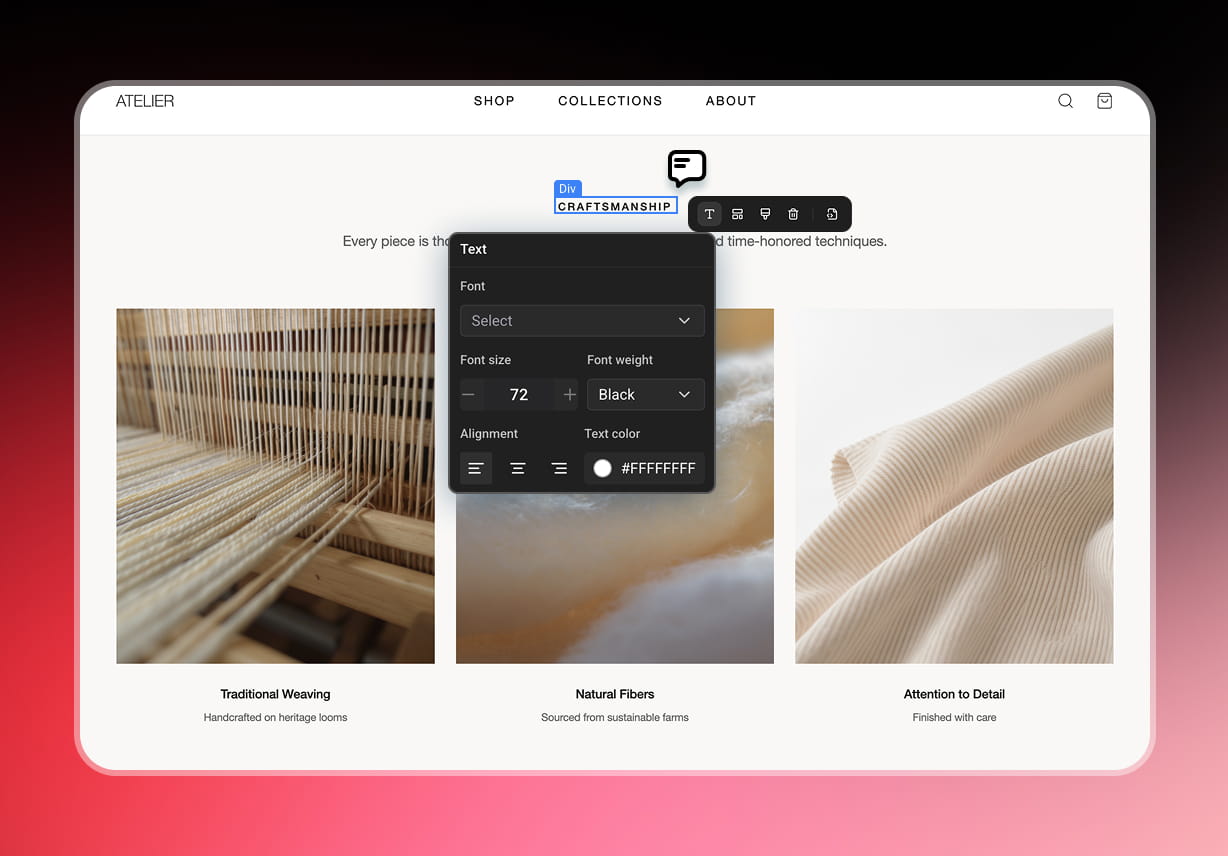Select the Natural Fibers title
Viewport: 1228px width, 856px height.
[615, 694]
